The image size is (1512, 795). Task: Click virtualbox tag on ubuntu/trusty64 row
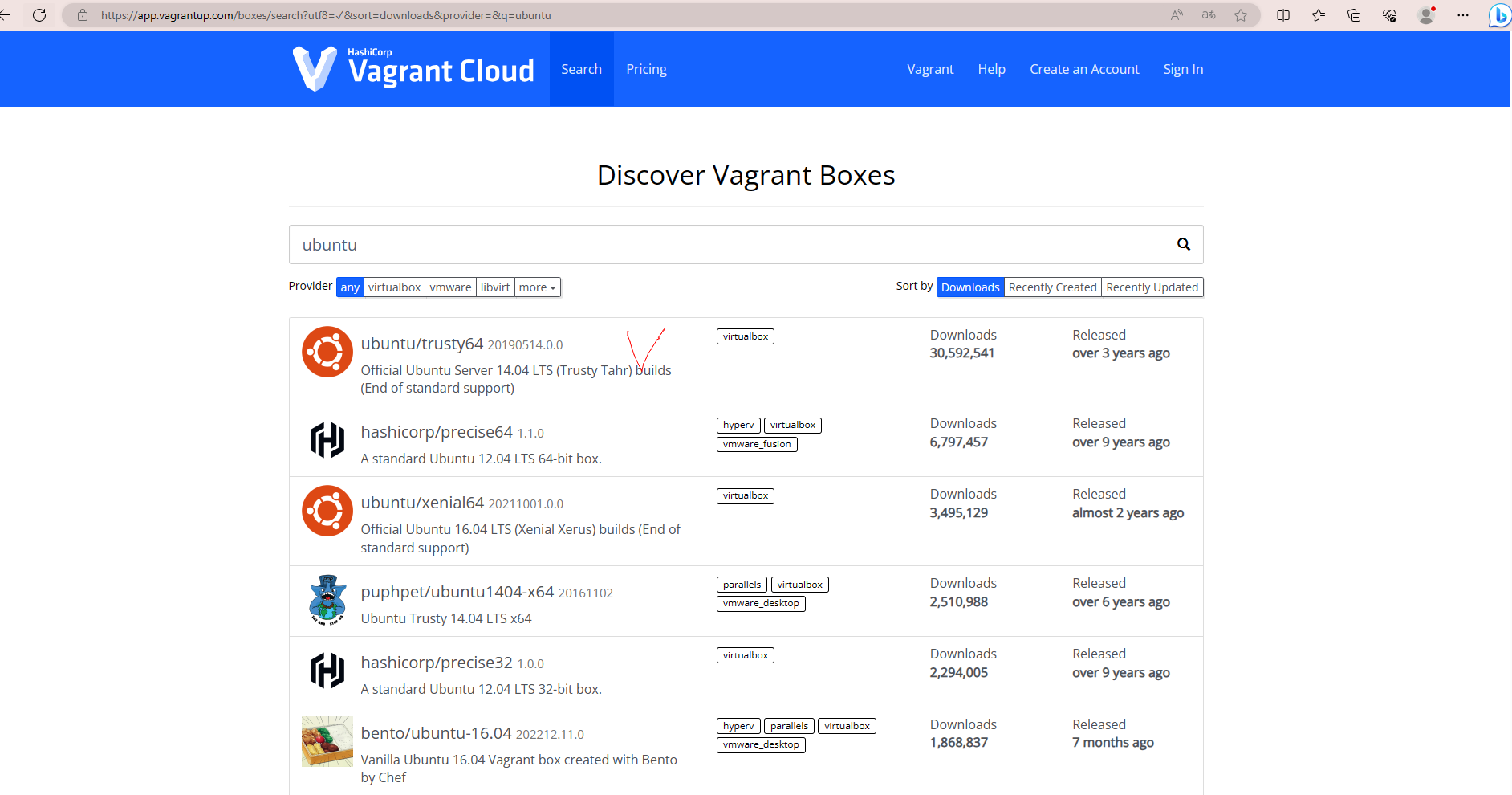(745, 336)
